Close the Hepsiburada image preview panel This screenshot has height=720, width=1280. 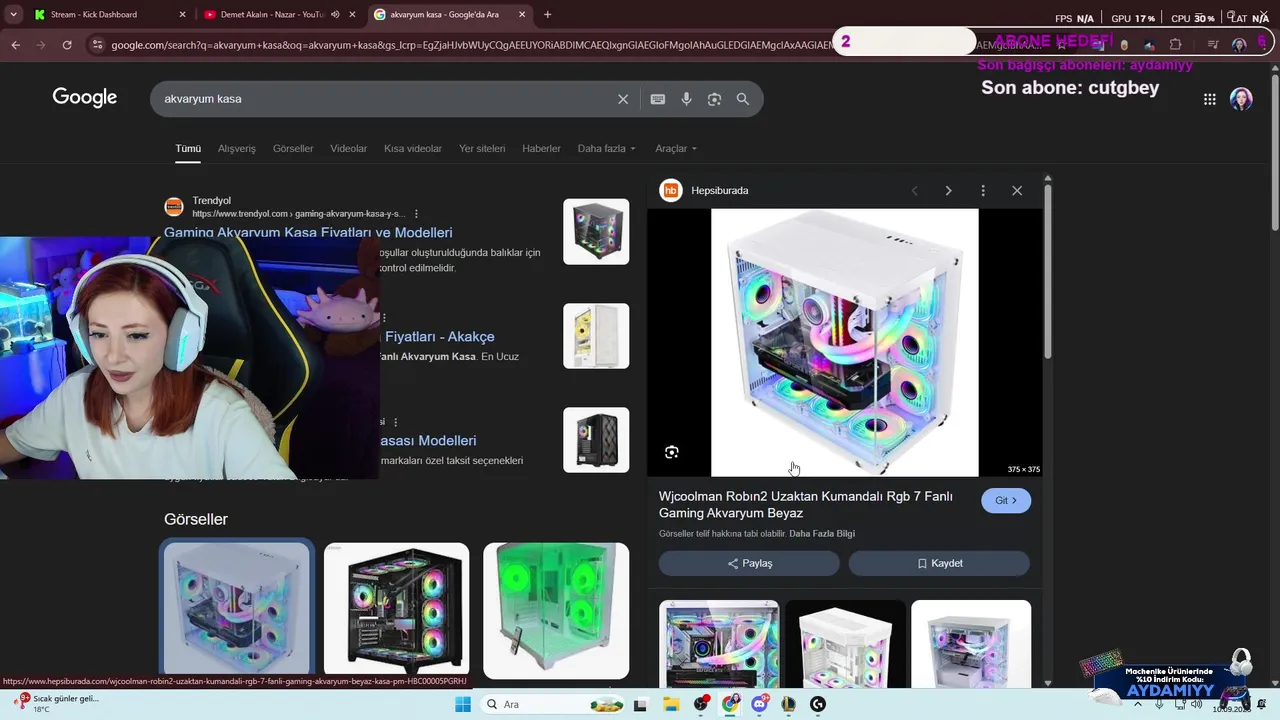[x=1017, y=191]
